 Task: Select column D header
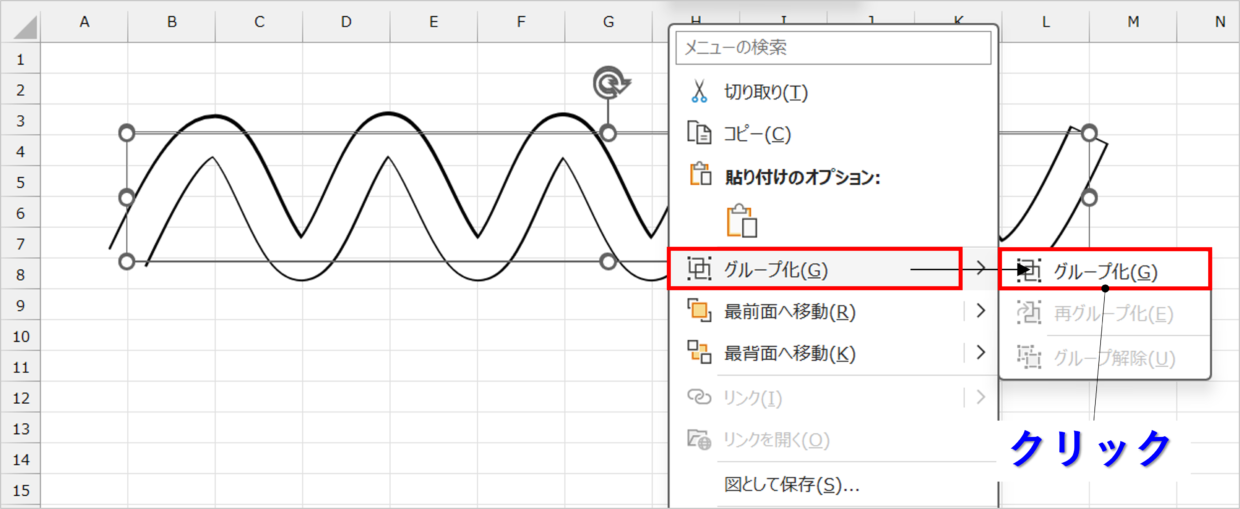coord(346,21)
